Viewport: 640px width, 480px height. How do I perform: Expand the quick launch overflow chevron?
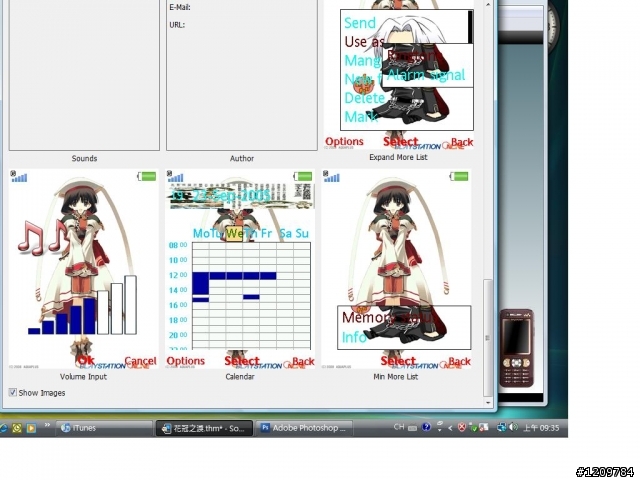[x=47, y=425]
